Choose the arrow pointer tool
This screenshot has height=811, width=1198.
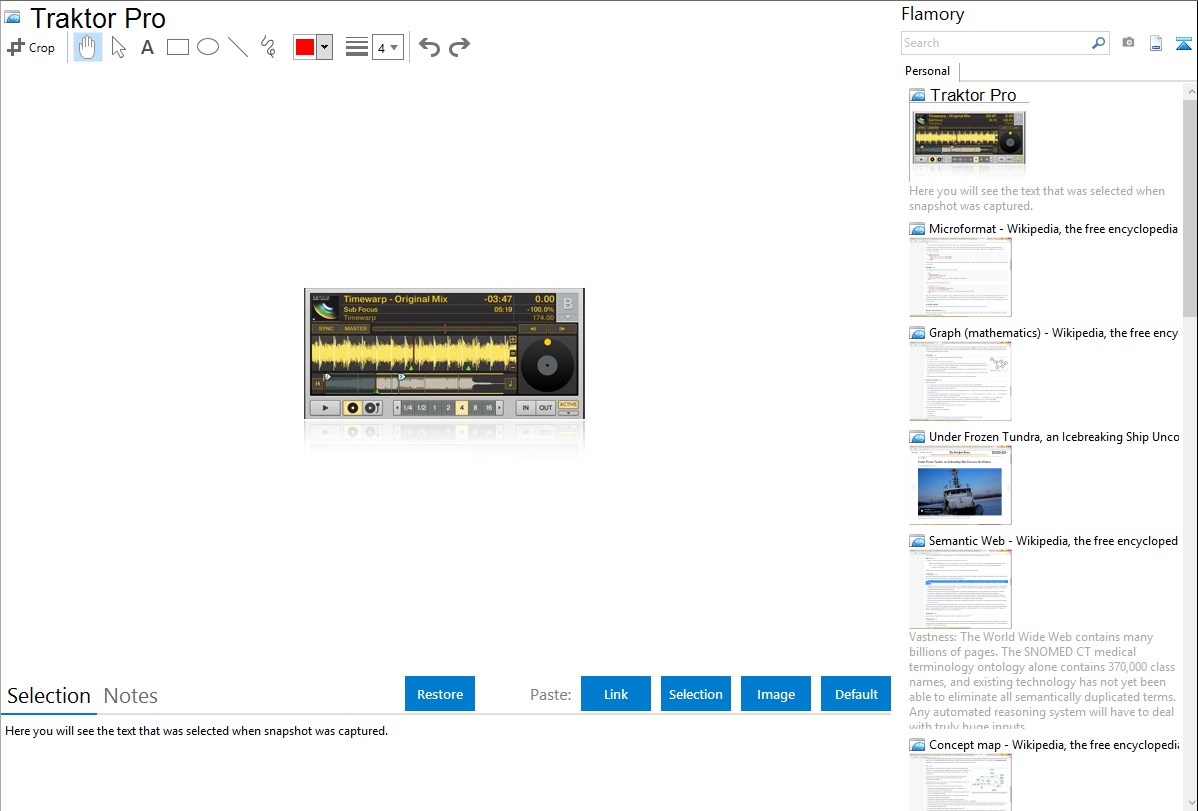tap(118, 47)
